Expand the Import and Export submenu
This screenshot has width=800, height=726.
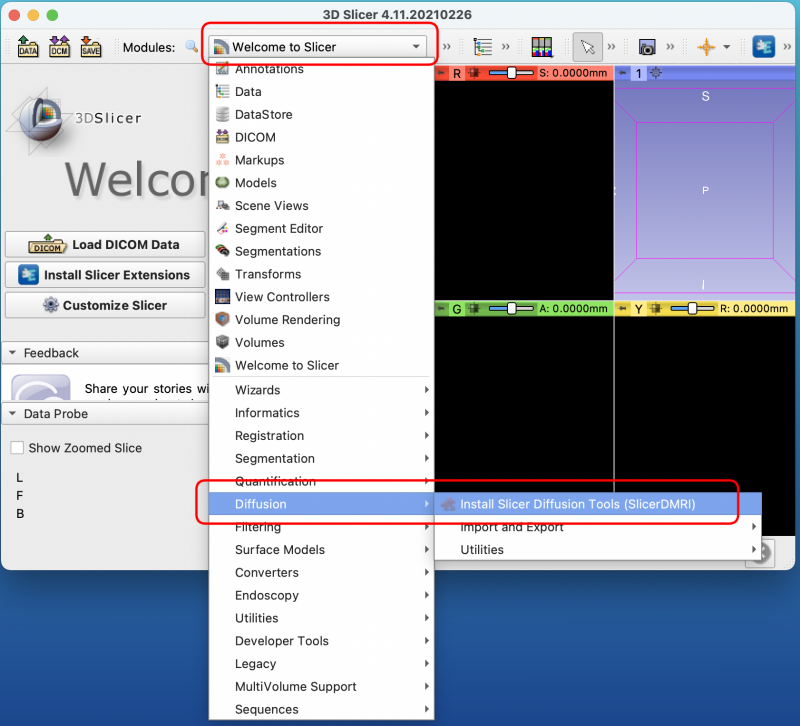pyautogui.click(x=598, y=527)
